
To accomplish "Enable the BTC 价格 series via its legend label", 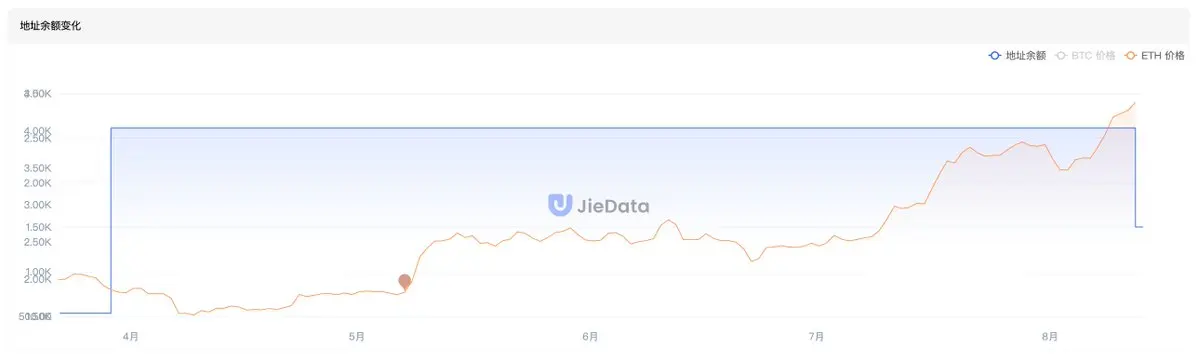I will [1093, 56].
